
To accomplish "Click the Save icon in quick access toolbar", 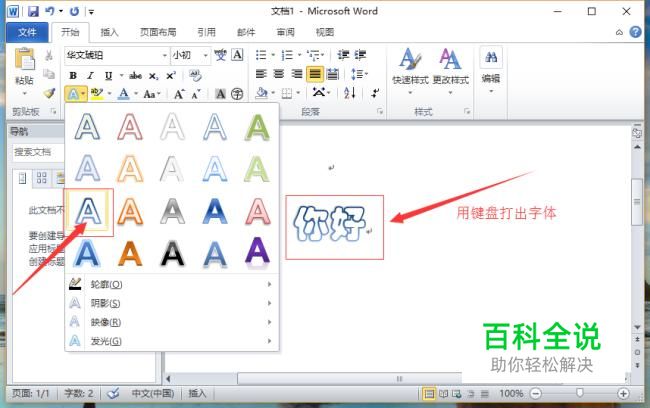I will coord(33,11).
